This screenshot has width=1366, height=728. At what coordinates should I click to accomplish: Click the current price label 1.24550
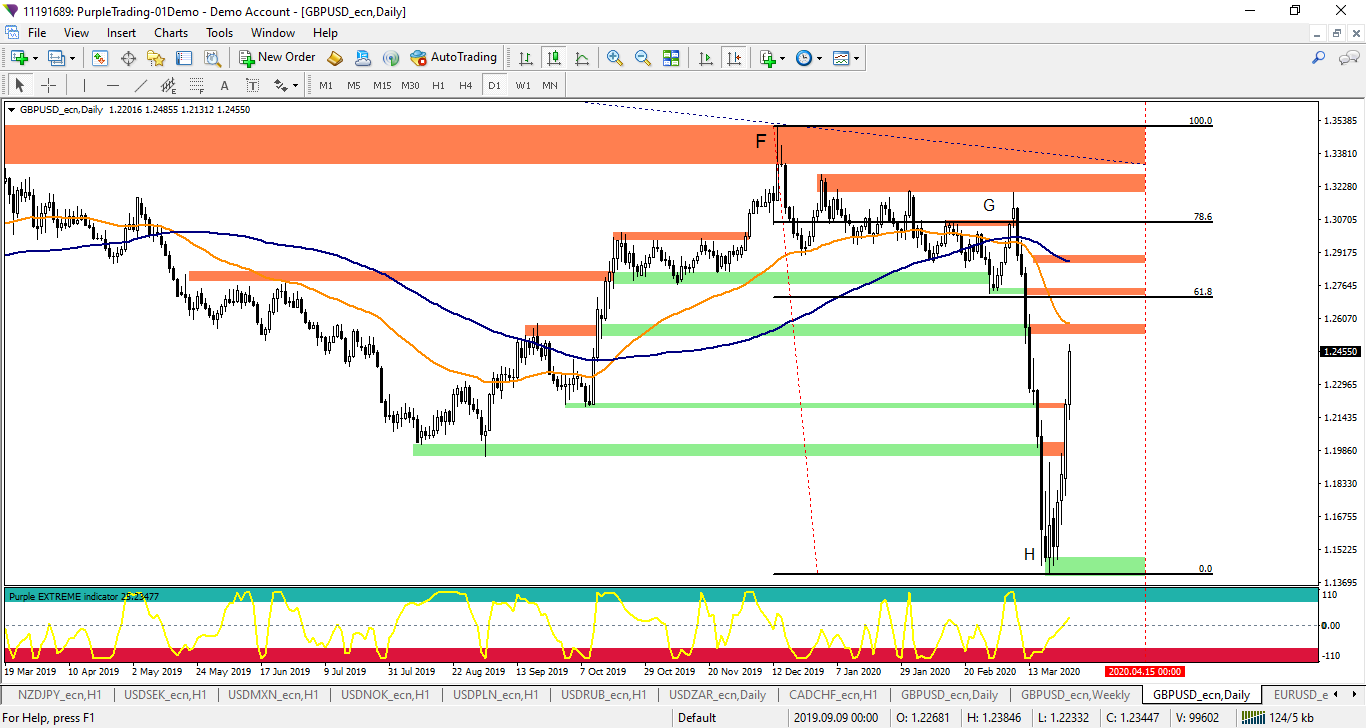[x=1339, y=352]
